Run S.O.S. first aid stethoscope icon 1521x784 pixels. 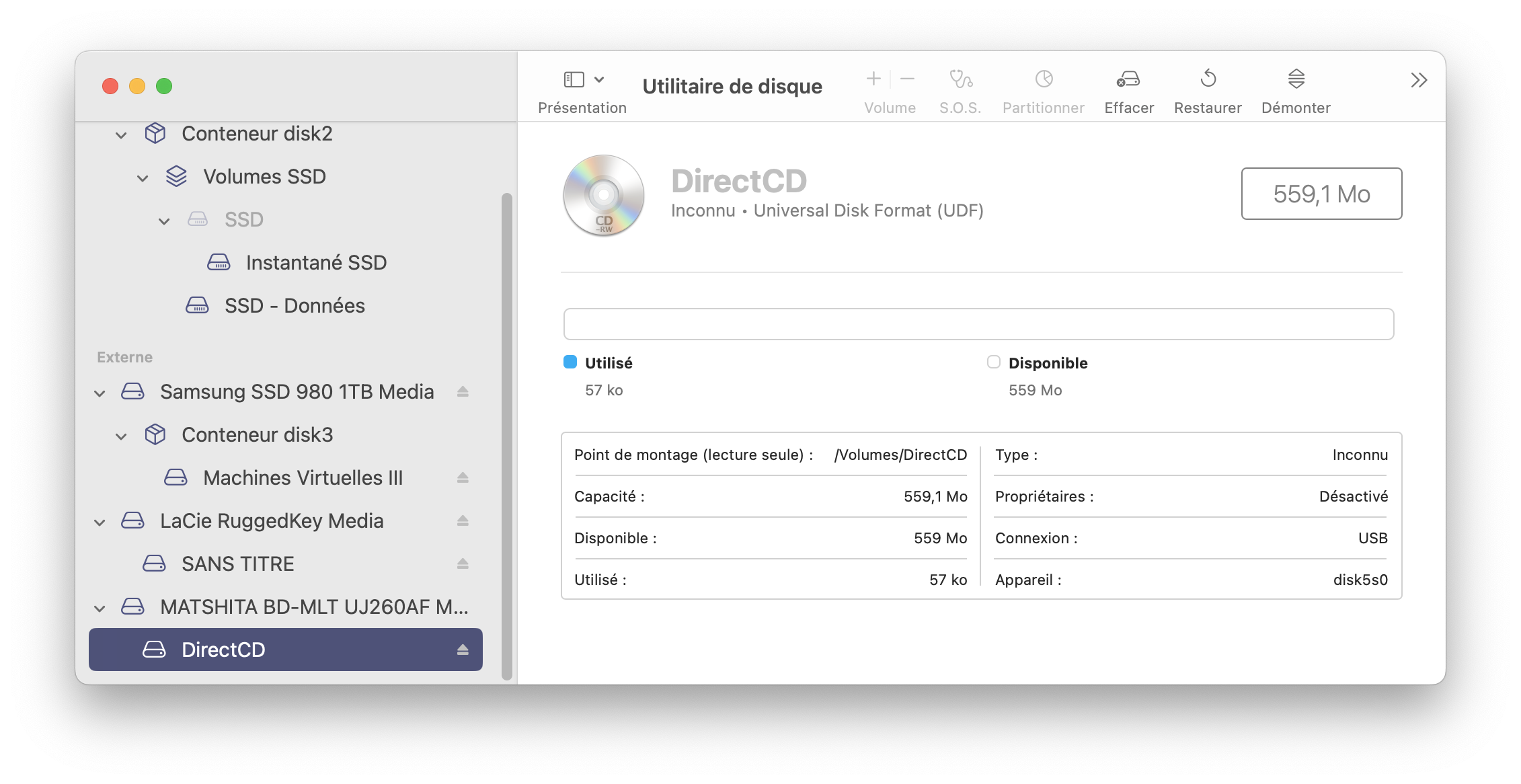960,79
